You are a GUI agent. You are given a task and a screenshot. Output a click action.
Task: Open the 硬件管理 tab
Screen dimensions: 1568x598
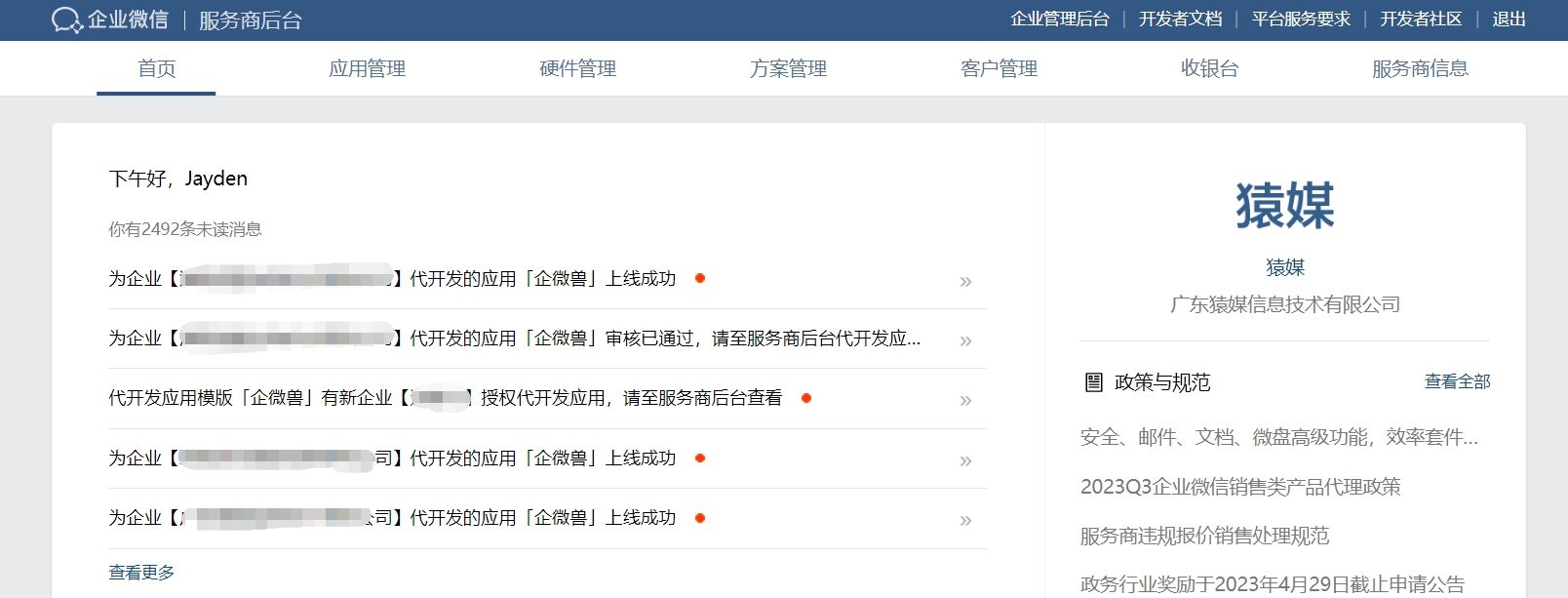[x=577, y=68]
